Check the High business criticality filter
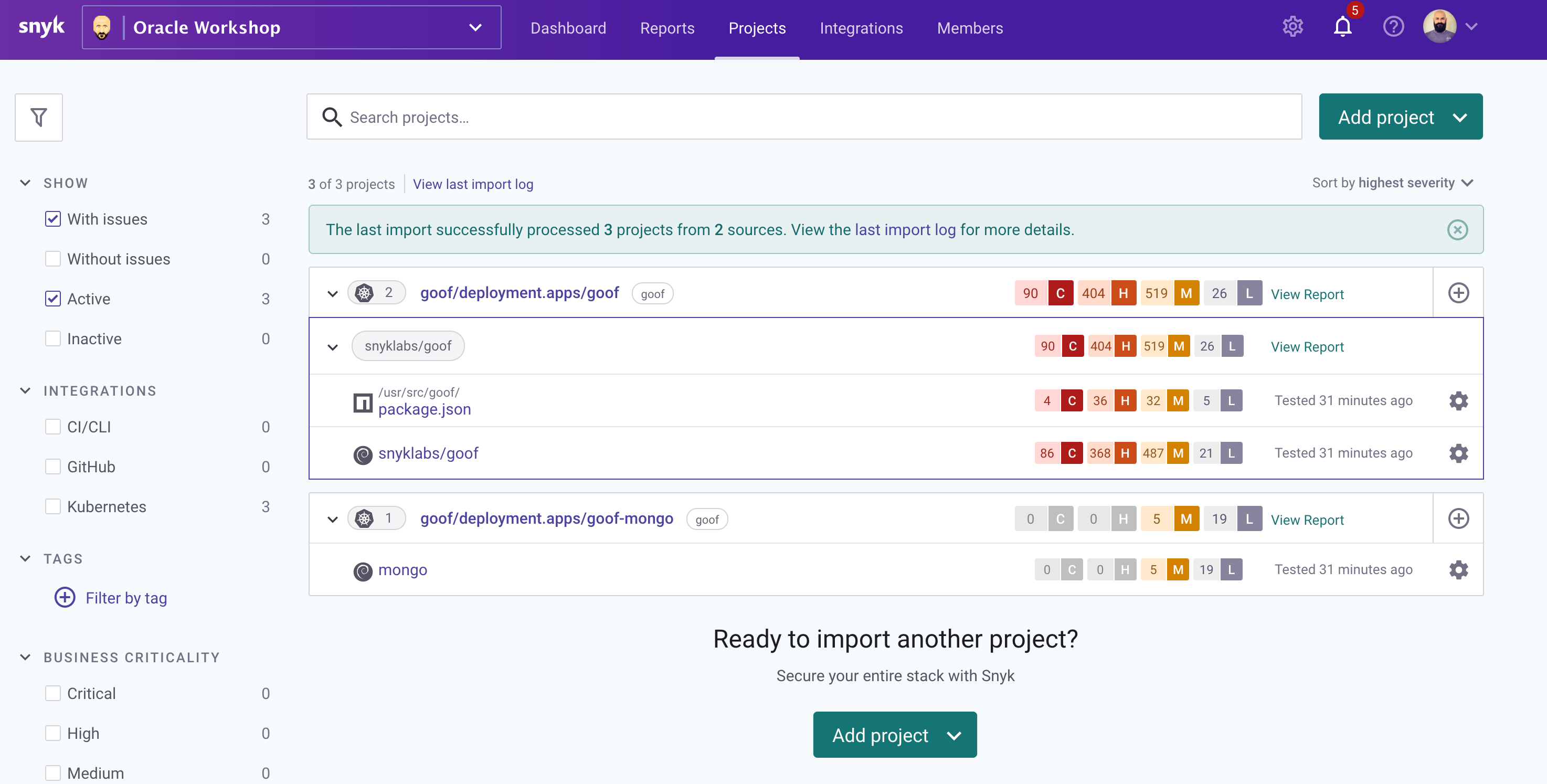Screen dimensions: 1547x784 (x=53, y=734)
